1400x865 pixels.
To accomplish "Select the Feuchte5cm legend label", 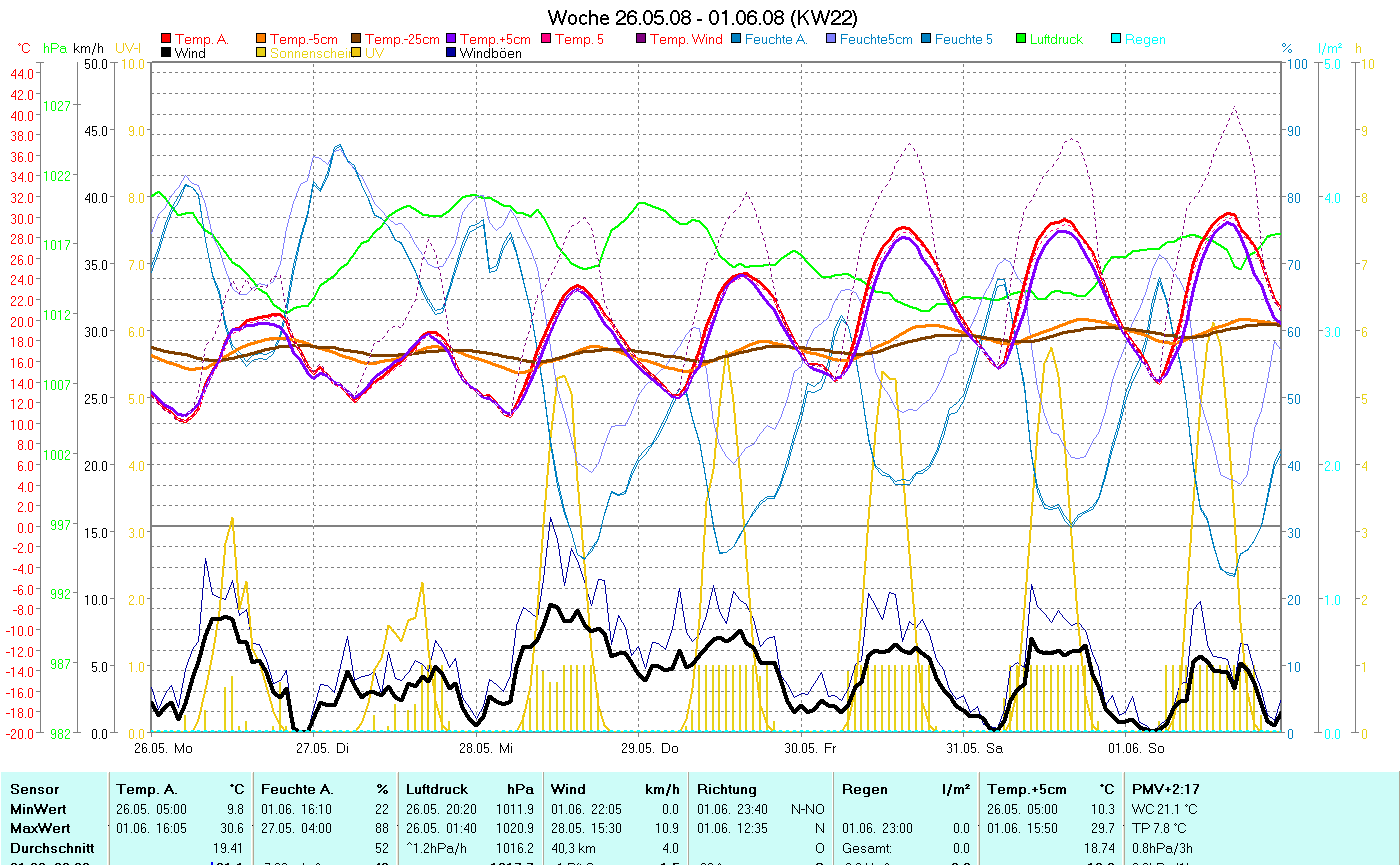I will point(876,40).
